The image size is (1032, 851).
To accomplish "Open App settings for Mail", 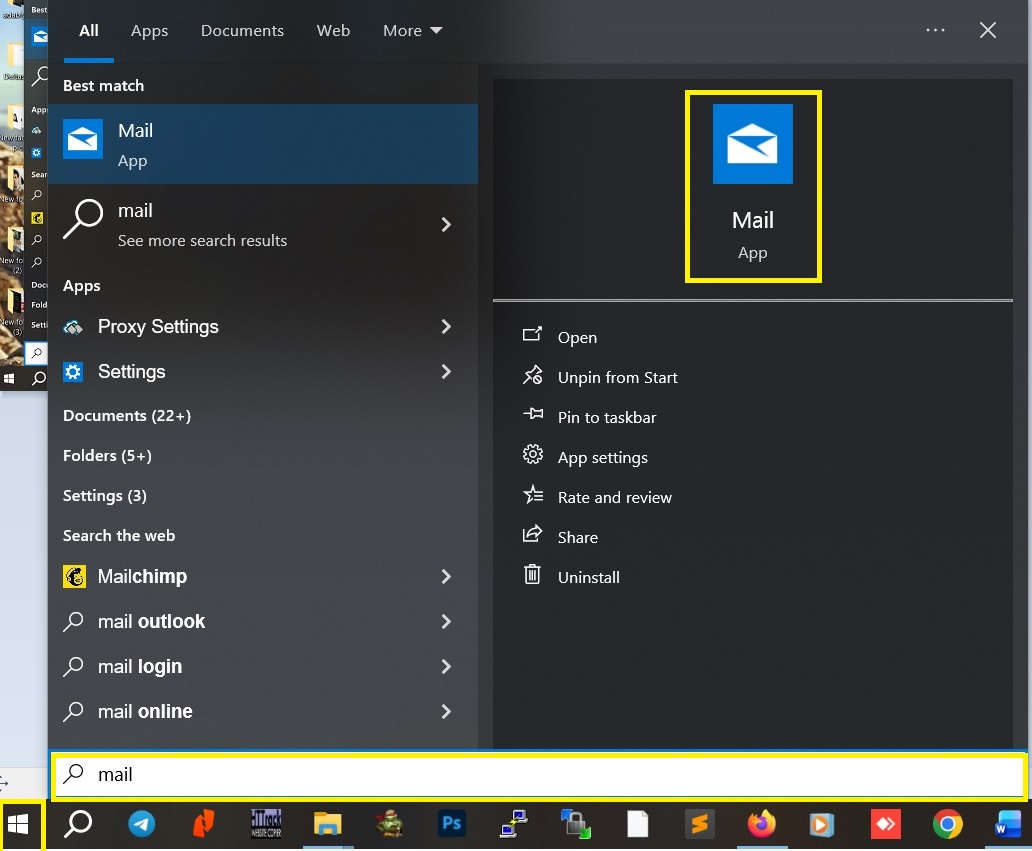I will click(602, 457).
